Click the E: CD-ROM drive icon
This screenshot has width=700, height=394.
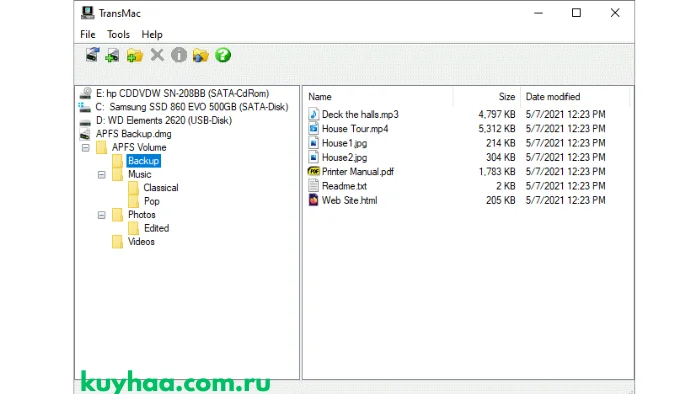tap(86, 93)
